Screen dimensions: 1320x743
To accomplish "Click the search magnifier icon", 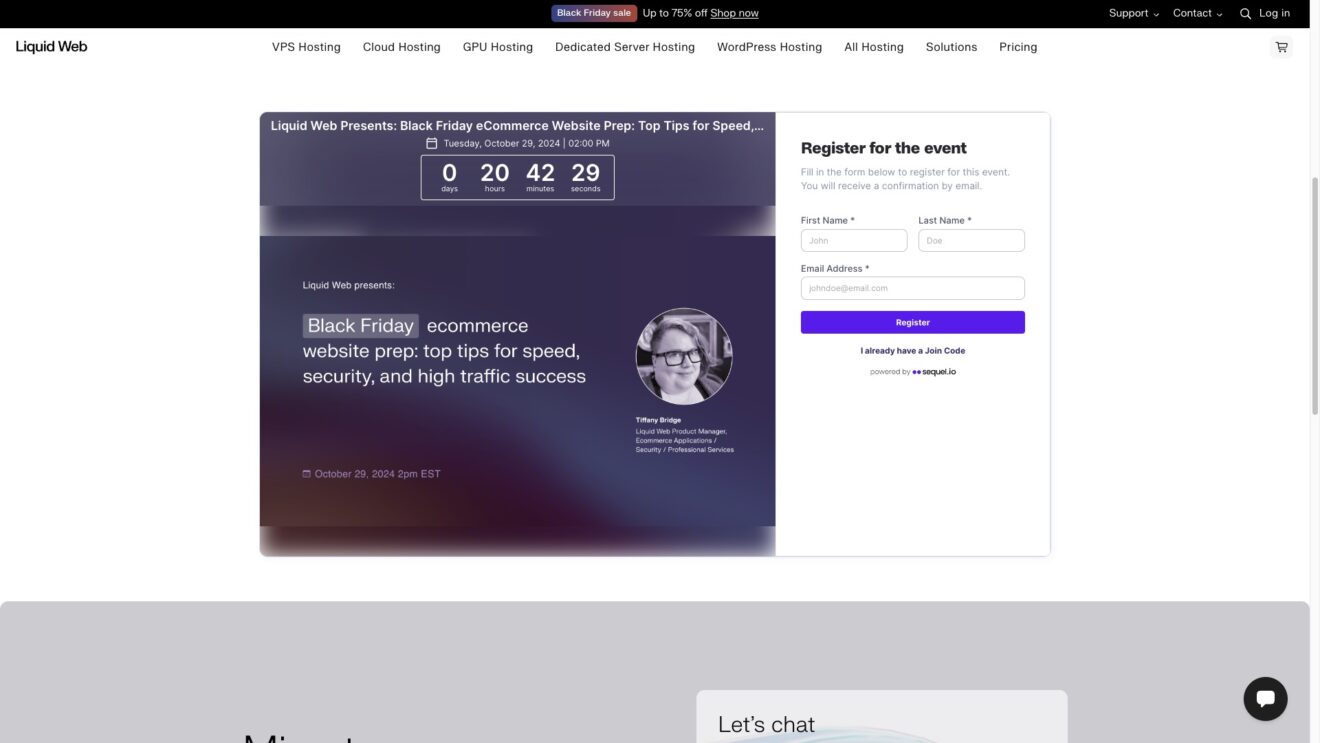I will tap(1245, 14).
